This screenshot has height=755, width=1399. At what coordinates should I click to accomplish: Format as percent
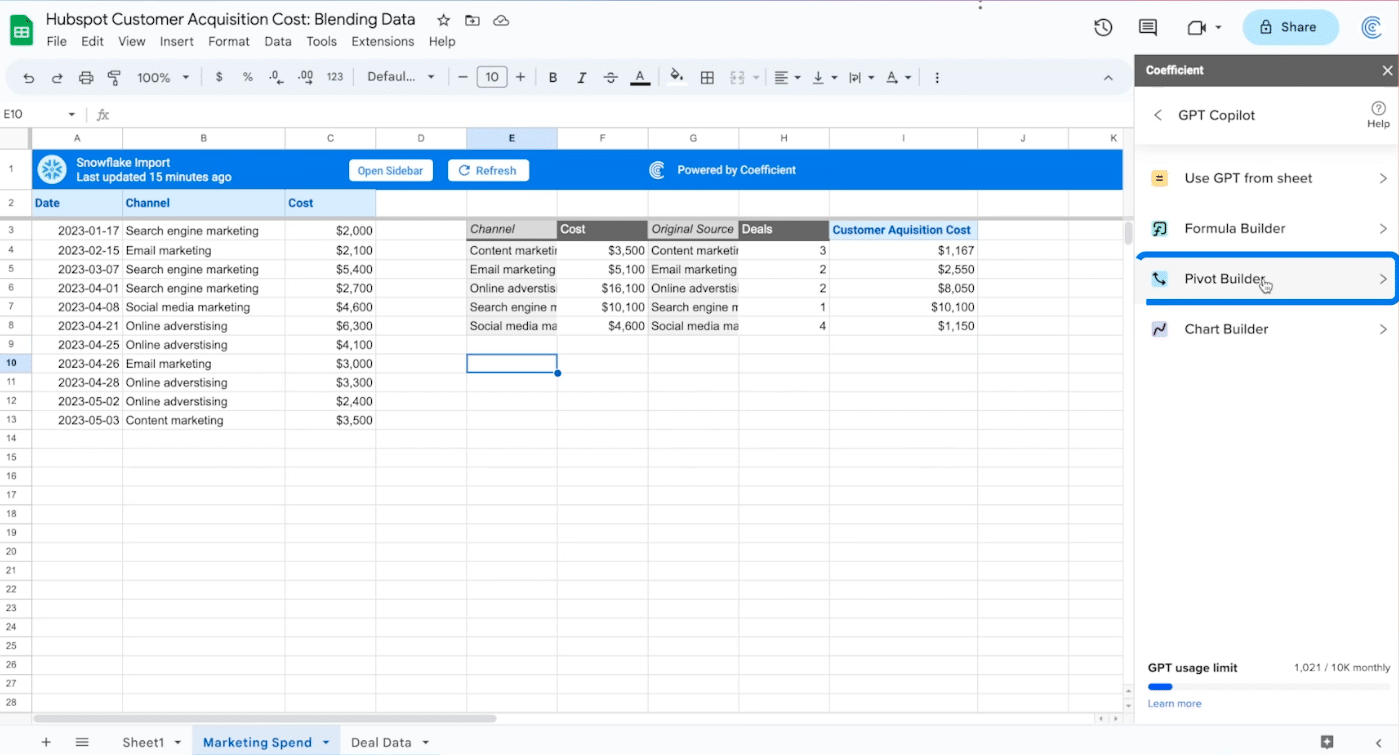(x=247, y=77)
